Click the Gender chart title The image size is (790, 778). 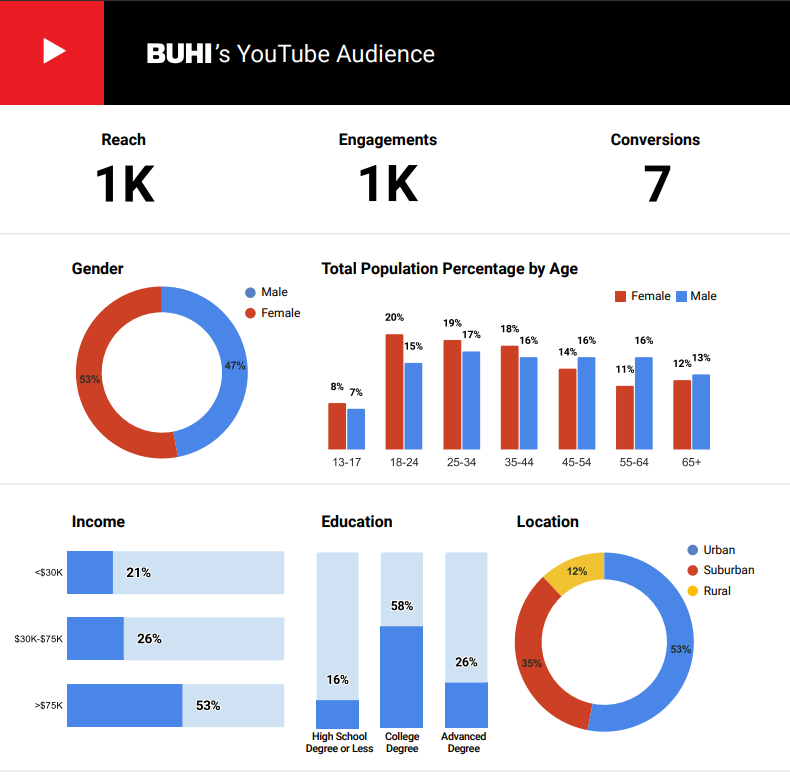point(97,269)
